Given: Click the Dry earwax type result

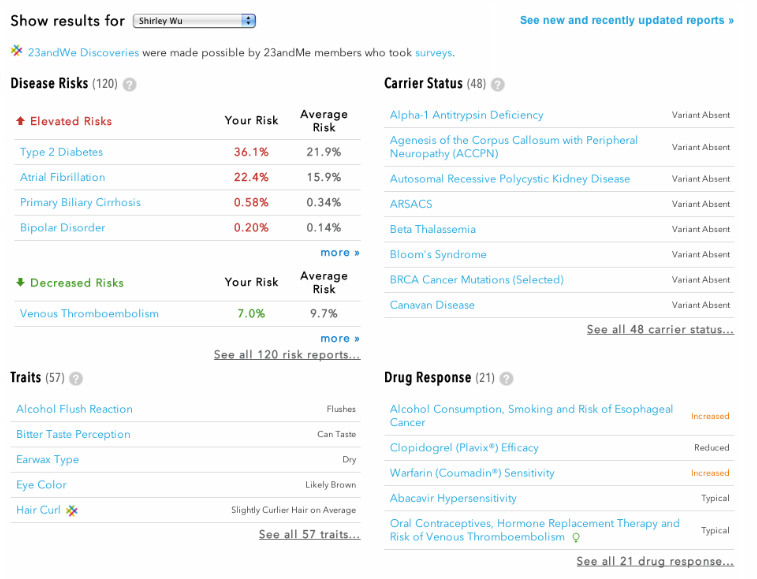Looking at the screenshot, I should point(349,459).
